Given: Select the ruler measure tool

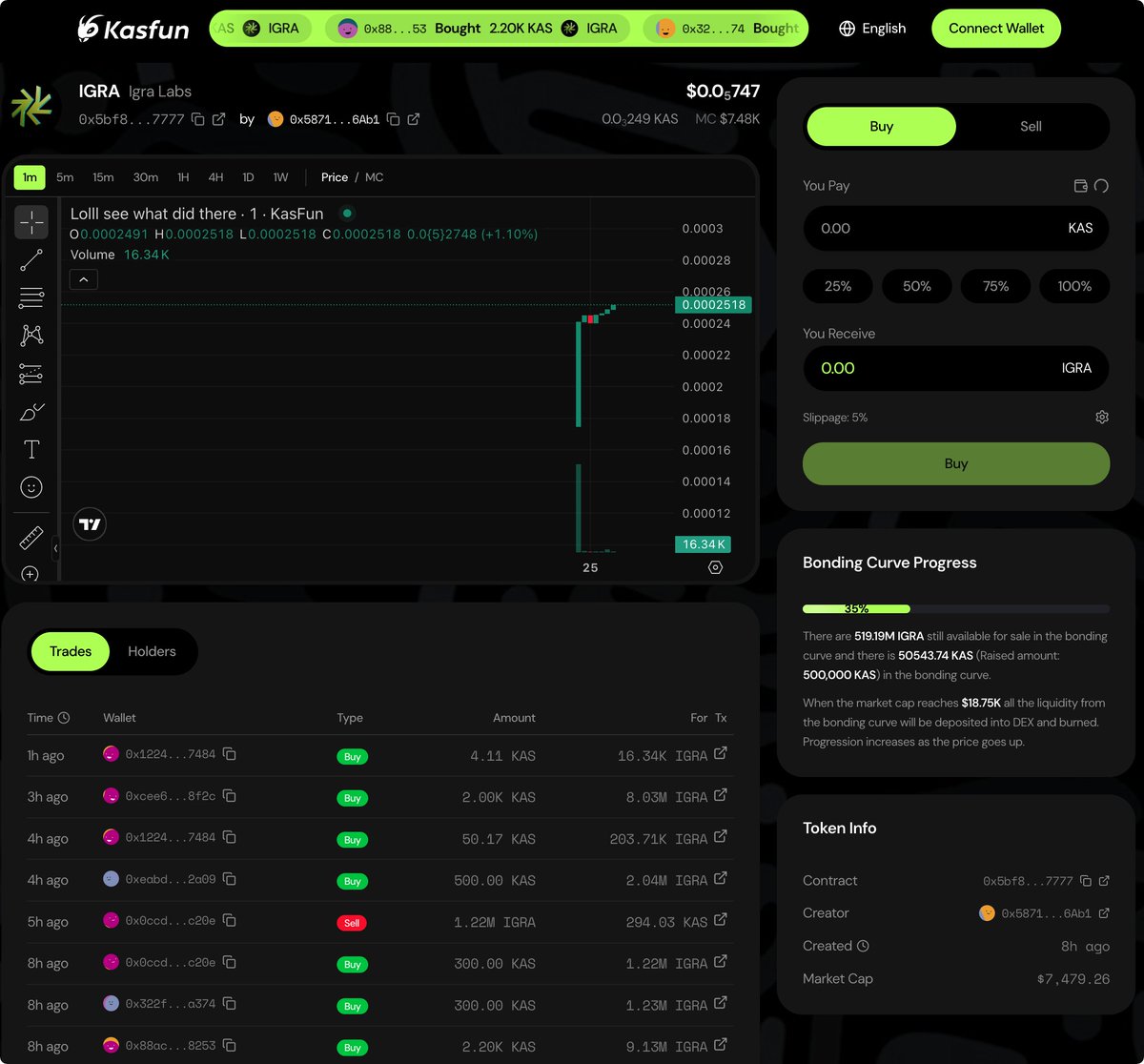Looking at the screenshot, I should pyautogui.click(x=31, y=539).
